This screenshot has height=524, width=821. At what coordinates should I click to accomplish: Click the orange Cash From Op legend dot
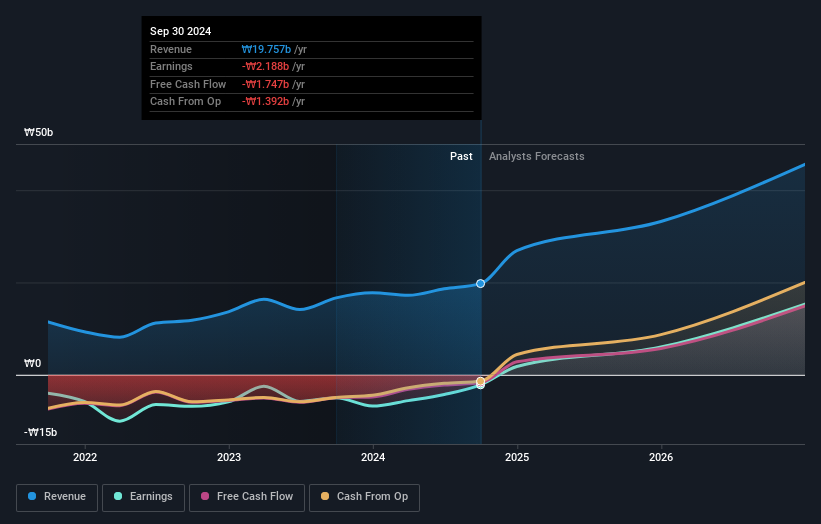pos(325,496)
